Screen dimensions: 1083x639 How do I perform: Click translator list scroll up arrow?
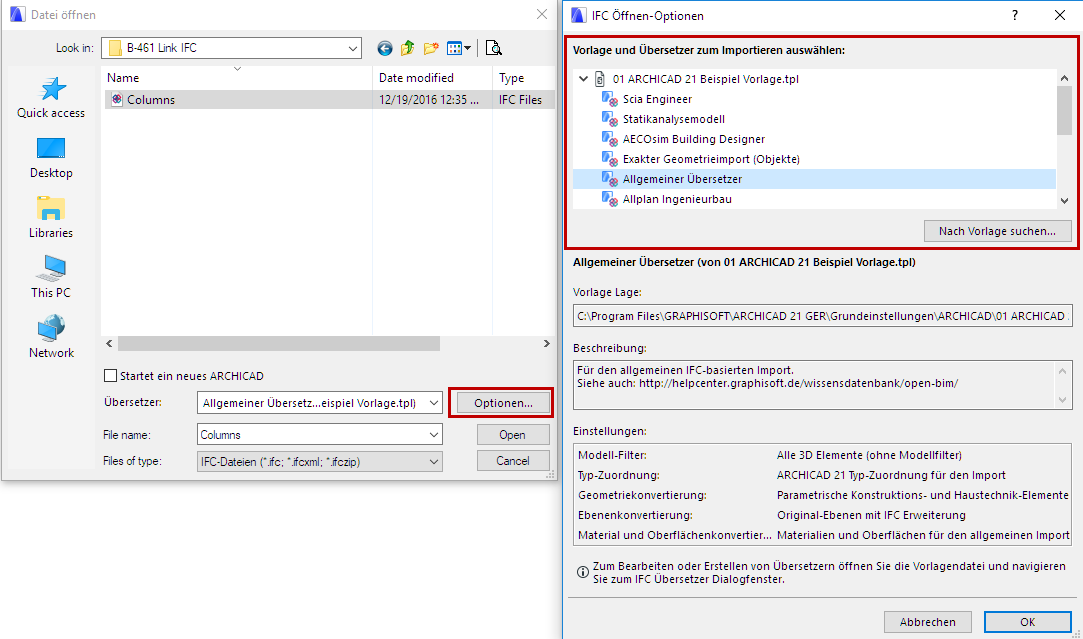click(x=1064, y=78)
